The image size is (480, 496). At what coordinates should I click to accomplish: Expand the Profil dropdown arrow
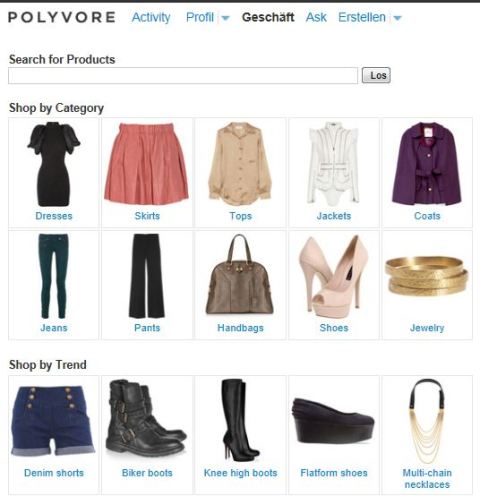(x=226, y=18)
